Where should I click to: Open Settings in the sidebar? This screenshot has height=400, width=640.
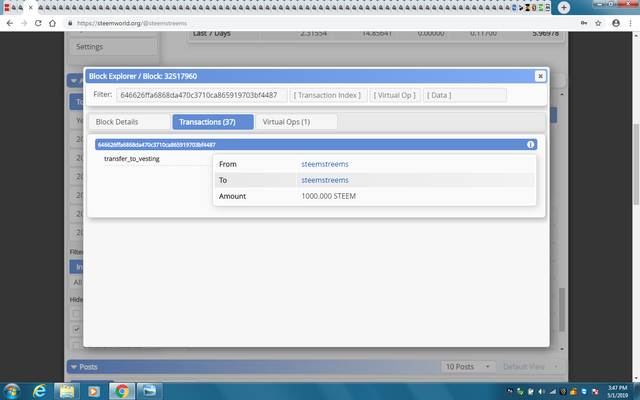[113, 47]
